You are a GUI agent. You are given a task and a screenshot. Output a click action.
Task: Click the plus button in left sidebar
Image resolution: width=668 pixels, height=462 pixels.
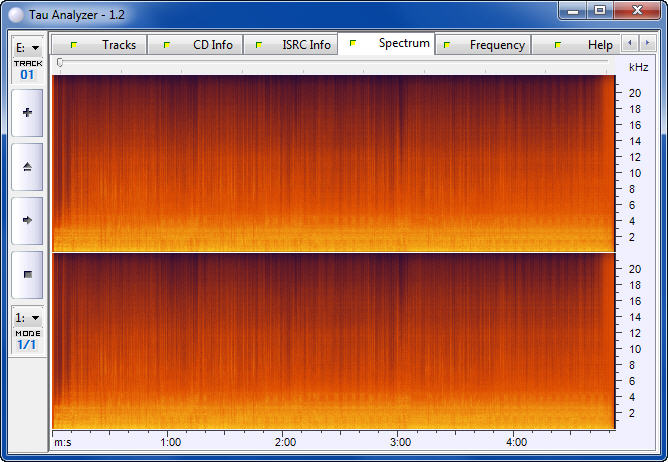(27, 113)
